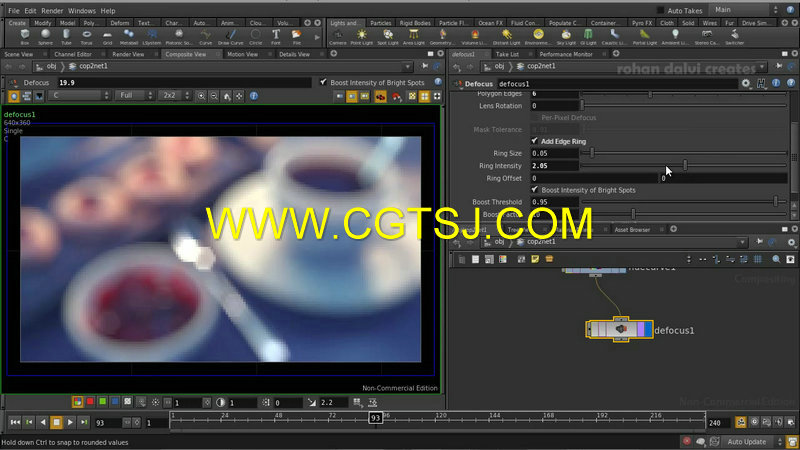Toggle the red channel display
Image resolution: width=800 pixels, height=450 pixels.
[90, 402]
